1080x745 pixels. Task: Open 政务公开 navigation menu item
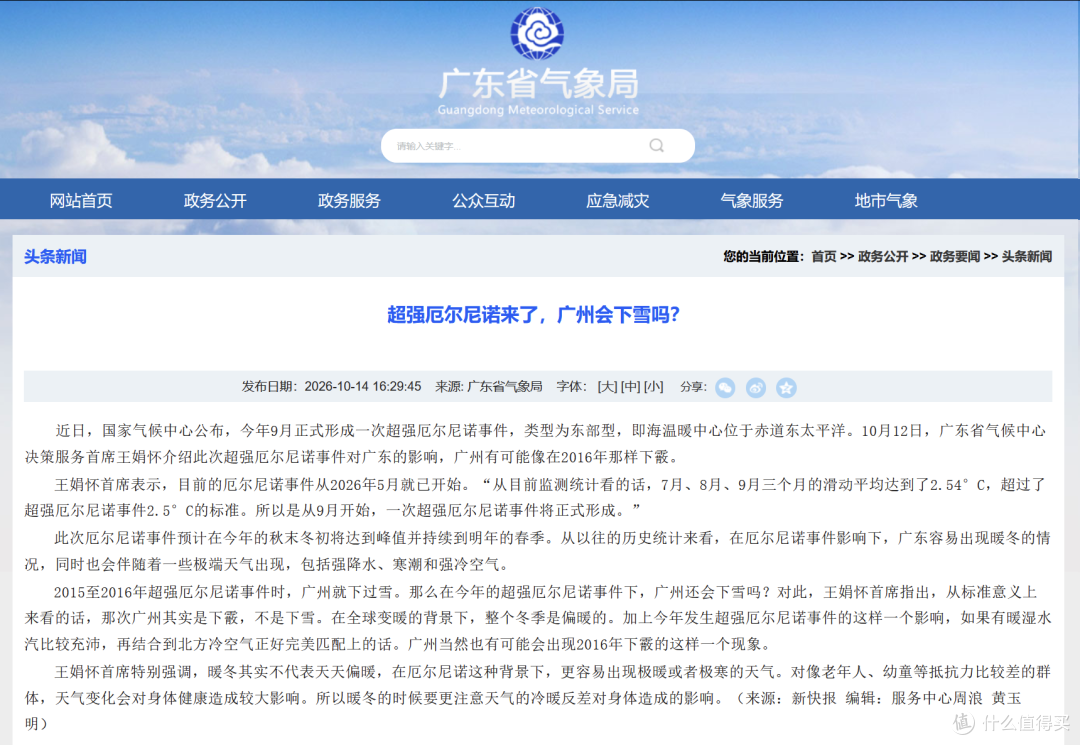point(215,200)
